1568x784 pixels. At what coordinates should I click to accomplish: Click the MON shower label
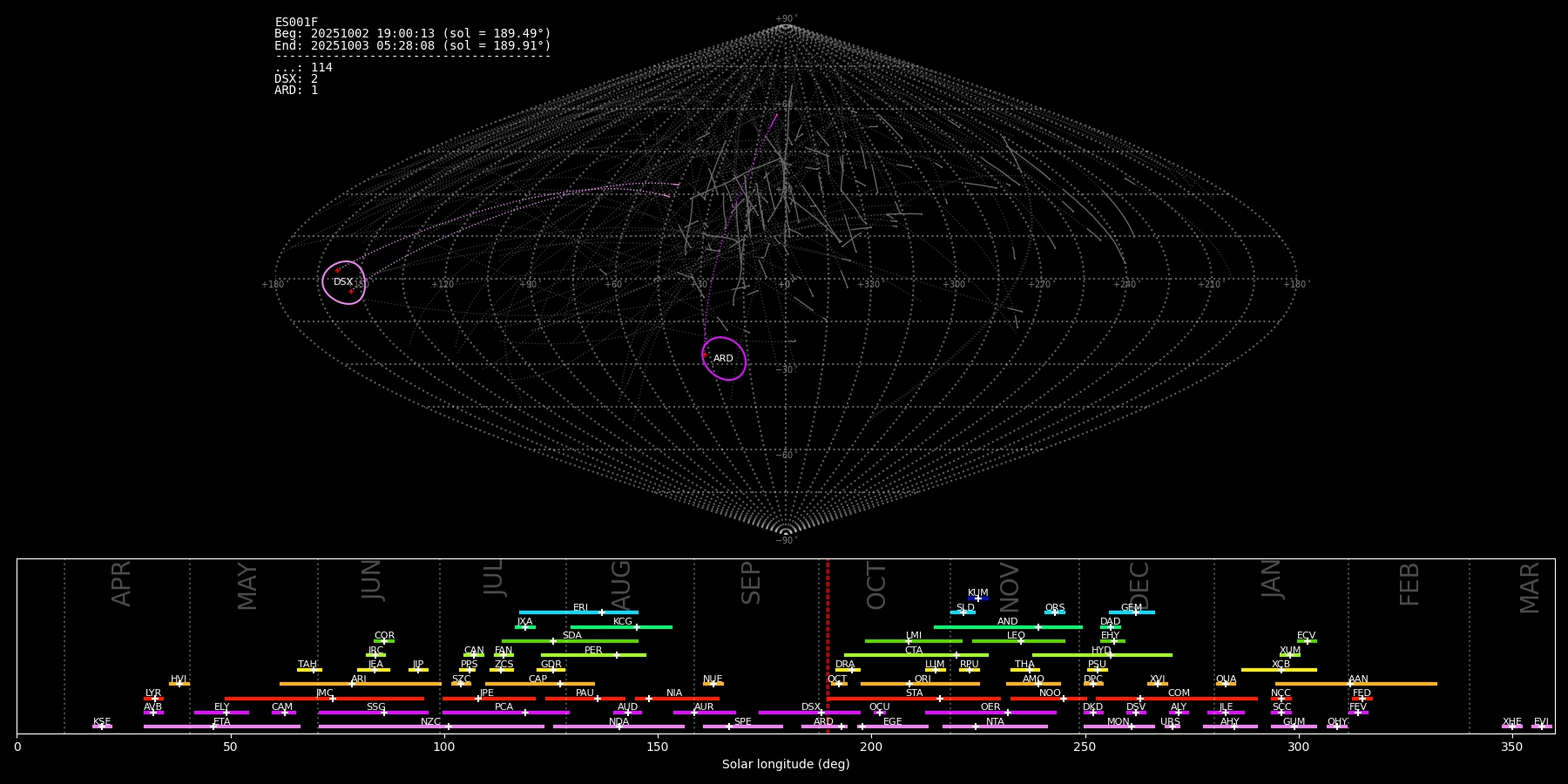click(x=1118, y=722)
